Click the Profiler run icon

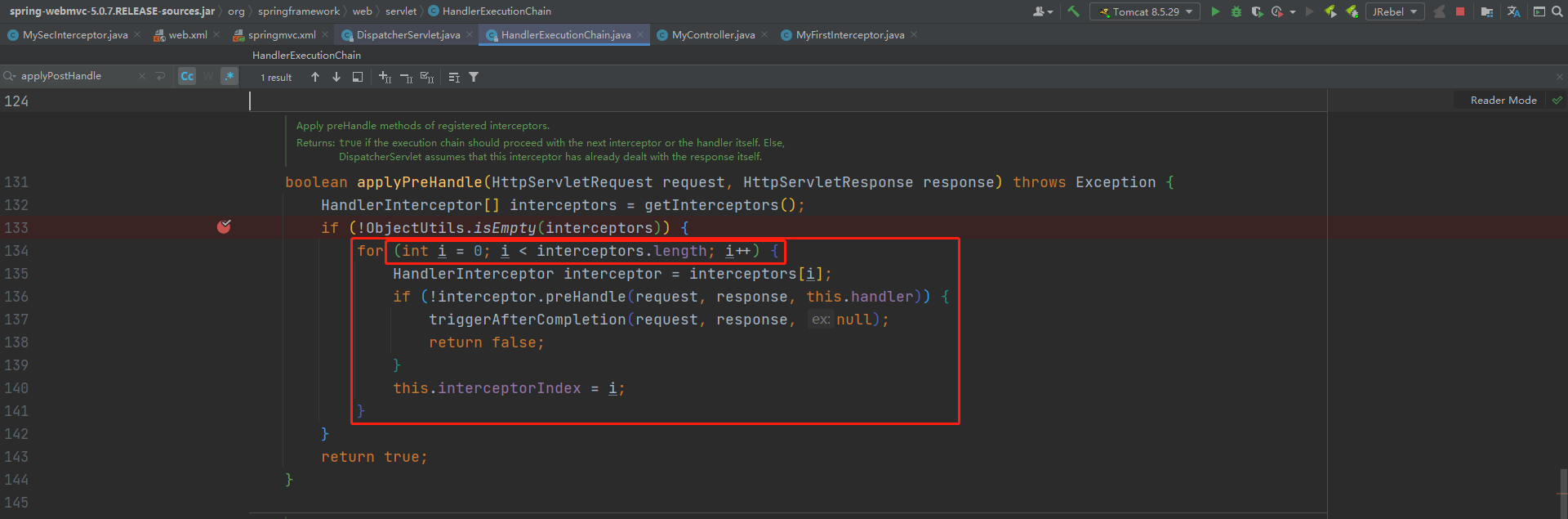tap(1277, 11)
